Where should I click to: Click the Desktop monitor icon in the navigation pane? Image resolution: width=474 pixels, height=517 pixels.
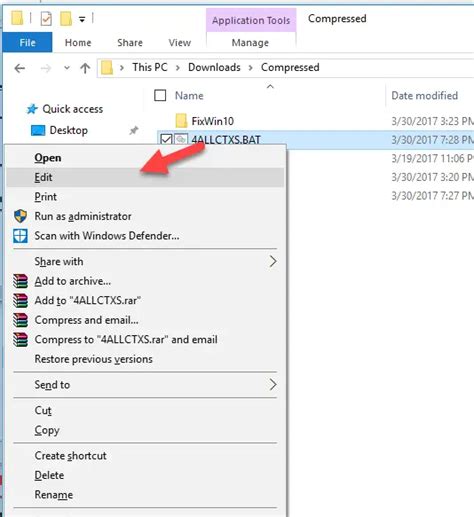tap(38, 130)
